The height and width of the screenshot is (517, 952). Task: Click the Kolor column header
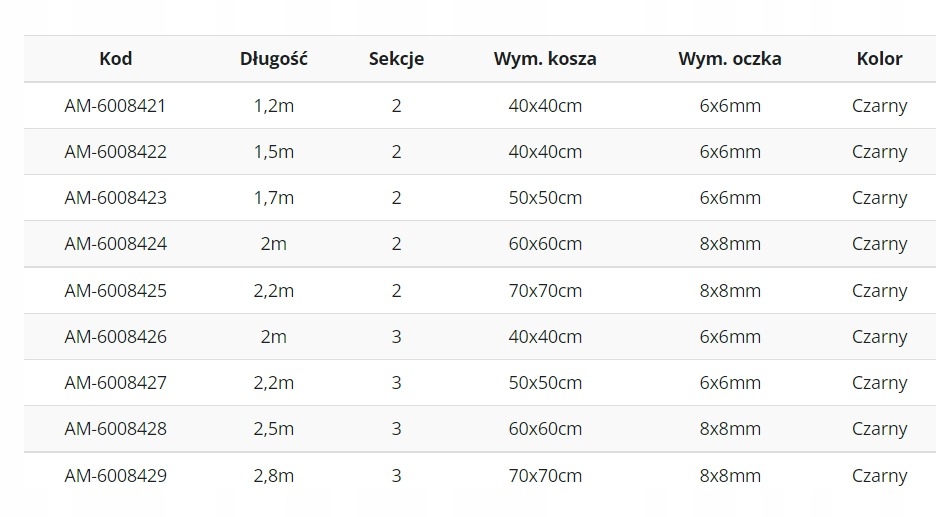point(879,59)
